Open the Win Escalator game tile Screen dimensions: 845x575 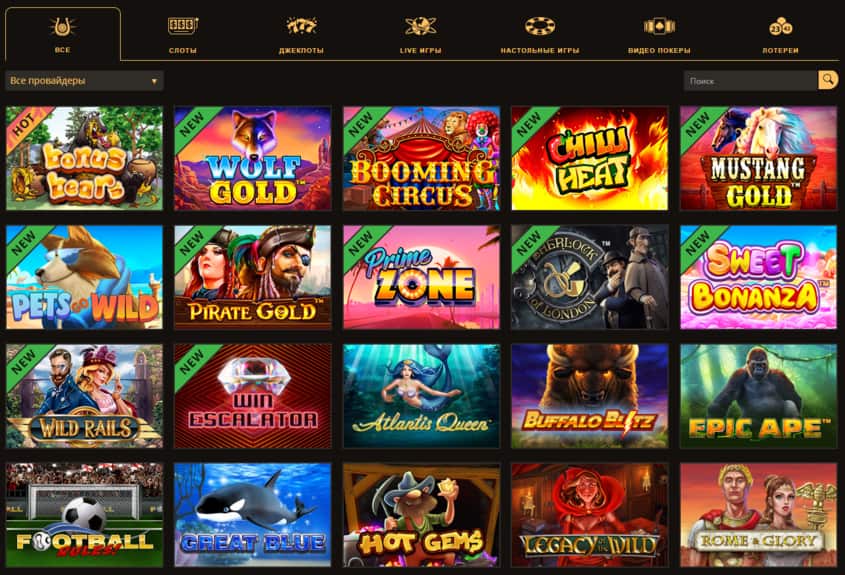tap(253, 396)
